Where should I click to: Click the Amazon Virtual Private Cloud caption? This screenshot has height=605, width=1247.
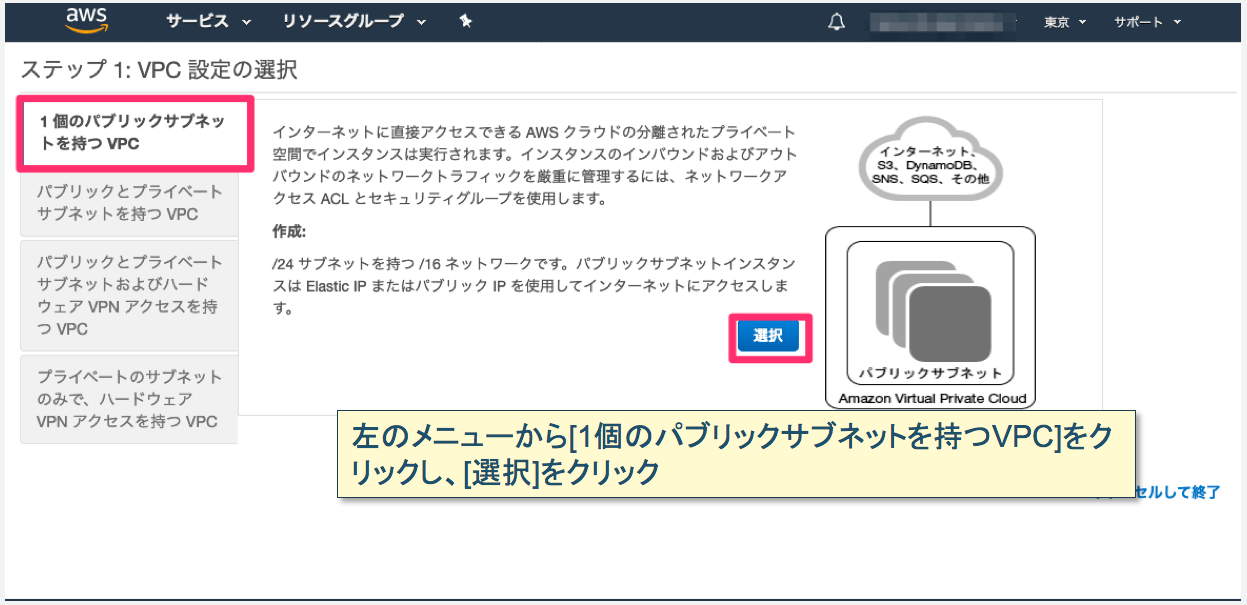932,399
